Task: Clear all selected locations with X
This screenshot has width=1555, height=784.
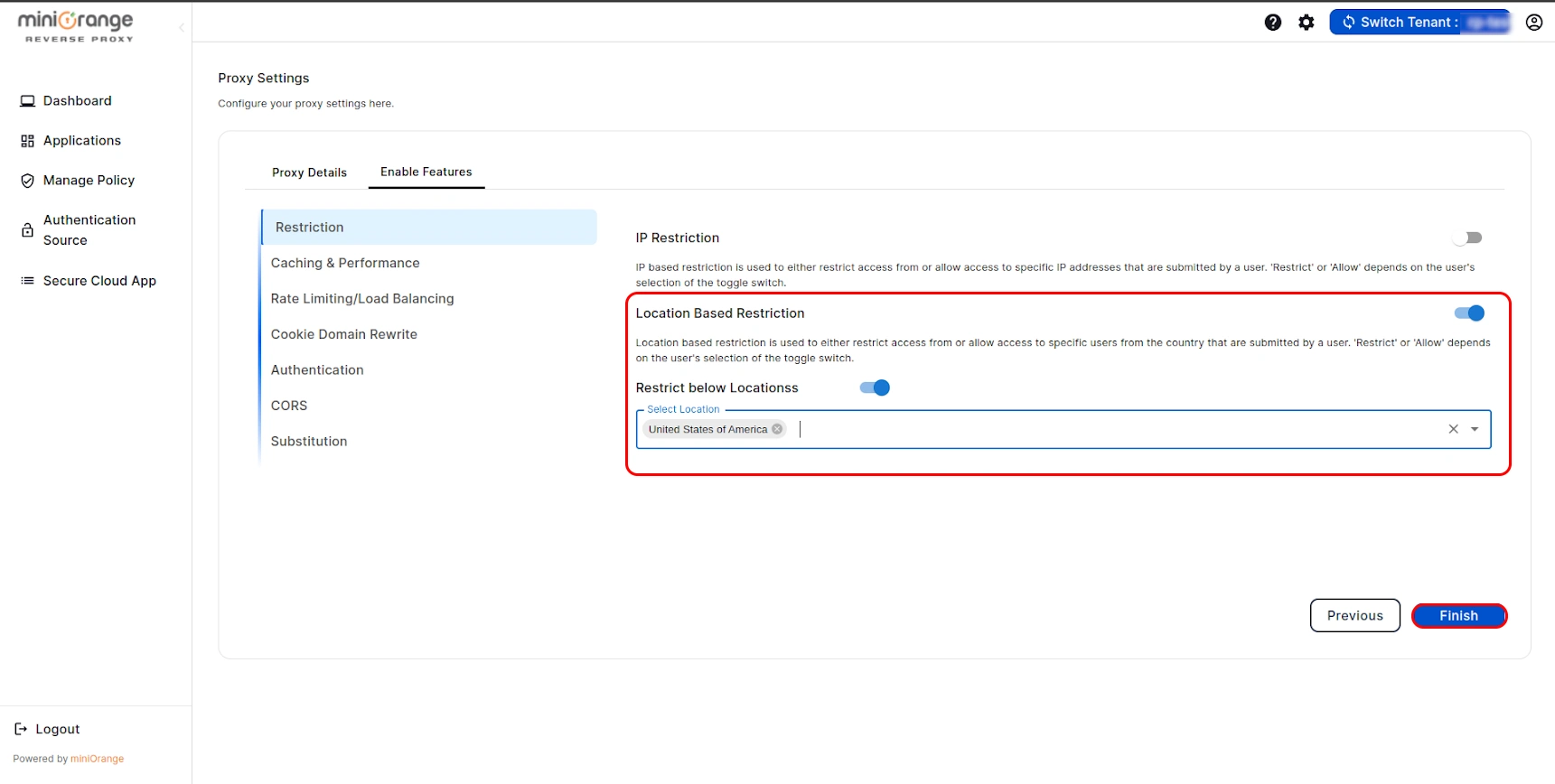Action: point(1454,429)
